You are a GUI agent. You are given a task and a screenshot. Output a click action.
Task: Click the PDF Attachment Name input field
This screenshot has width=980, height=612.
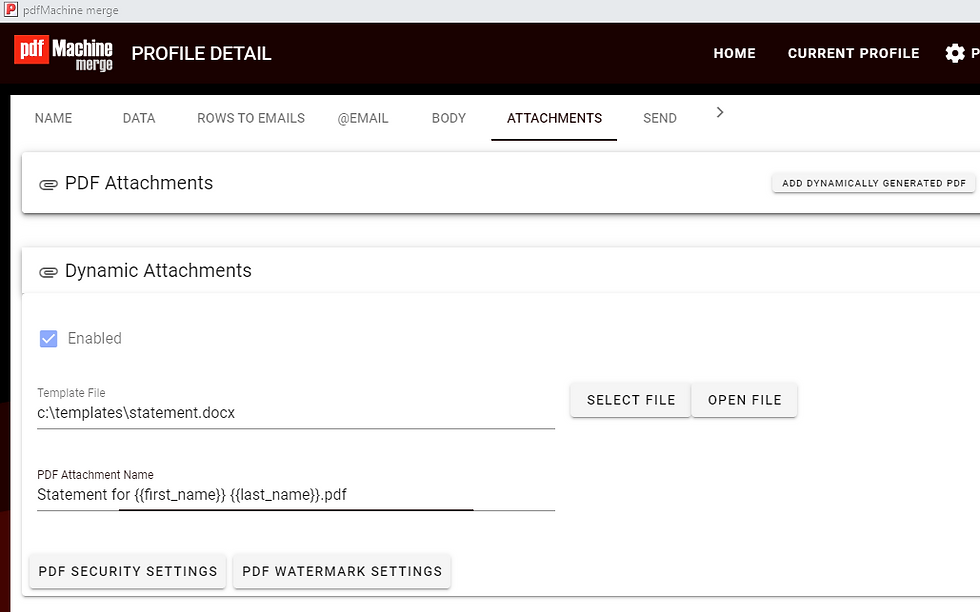[x=296, y=495]
